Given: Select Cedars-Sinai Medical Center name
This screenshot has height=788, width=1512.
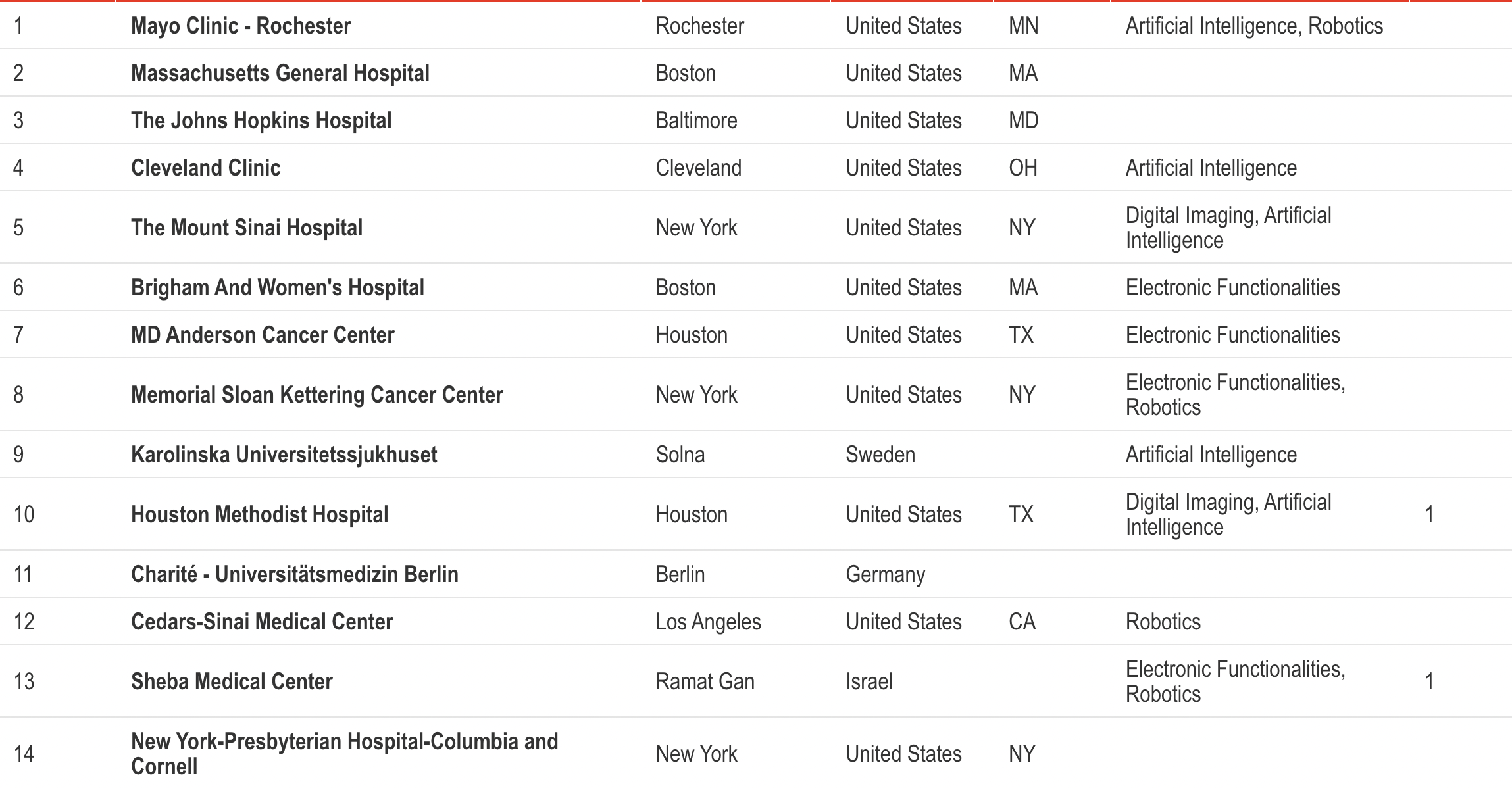Looking at the screenshot, I should [x=262, y=622].
